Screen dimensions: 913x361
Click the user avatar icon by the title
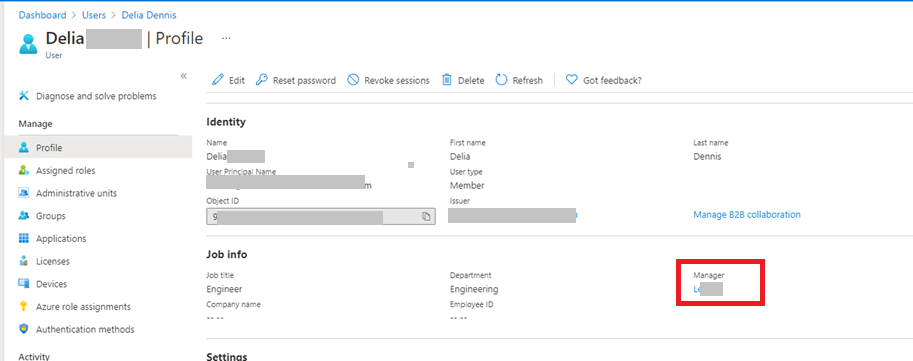pos(28,44)
